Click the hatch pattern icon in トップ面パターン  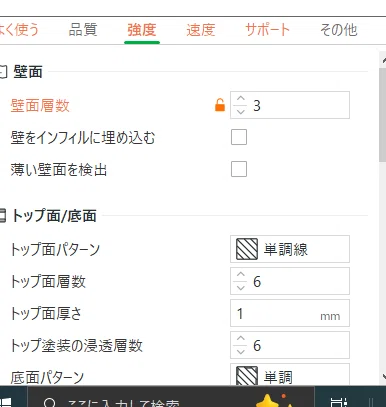[247, 249]
